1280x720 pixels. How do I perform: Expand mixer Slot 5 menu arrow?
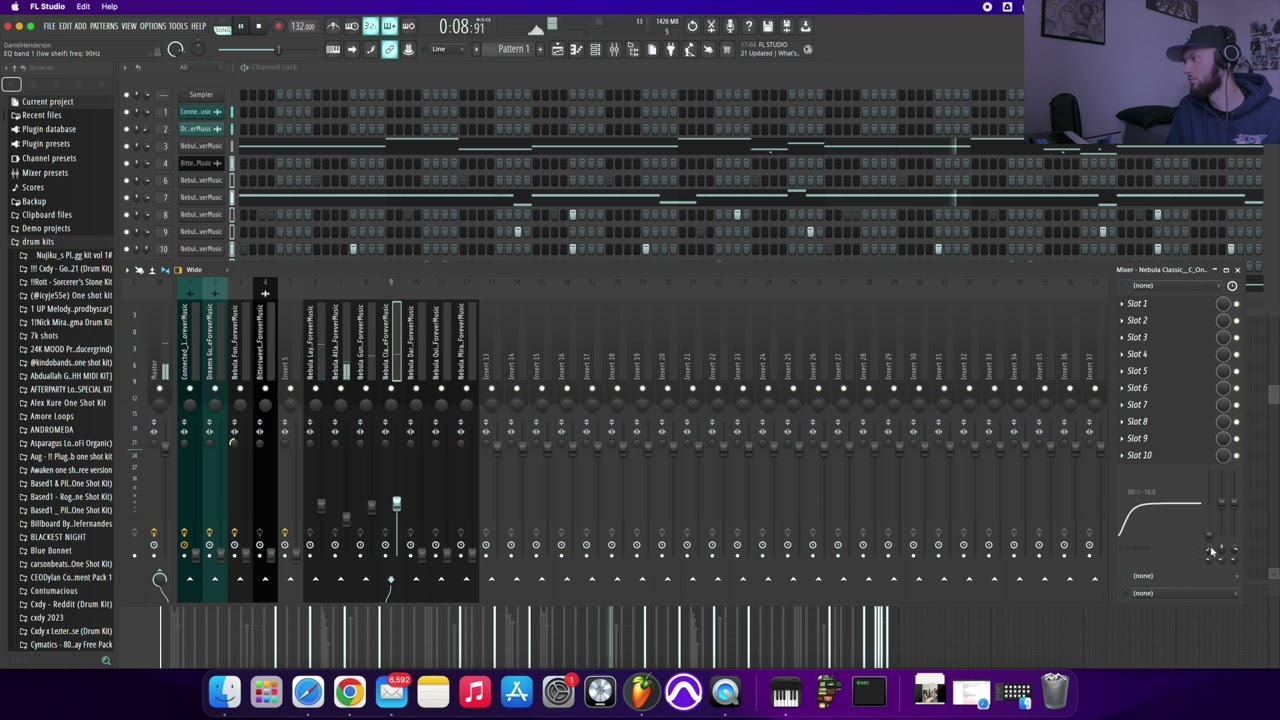coord(1122,371)
